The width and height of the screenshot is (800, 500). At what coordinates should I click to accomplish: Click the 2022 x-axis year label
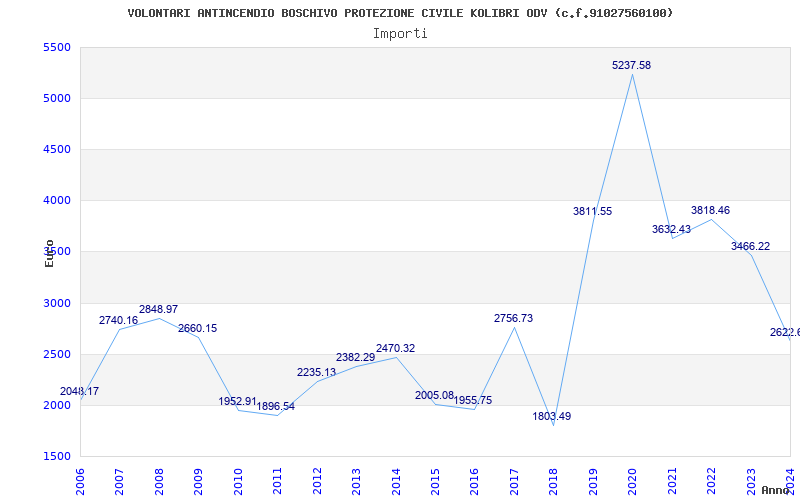(x=712, y=482)
